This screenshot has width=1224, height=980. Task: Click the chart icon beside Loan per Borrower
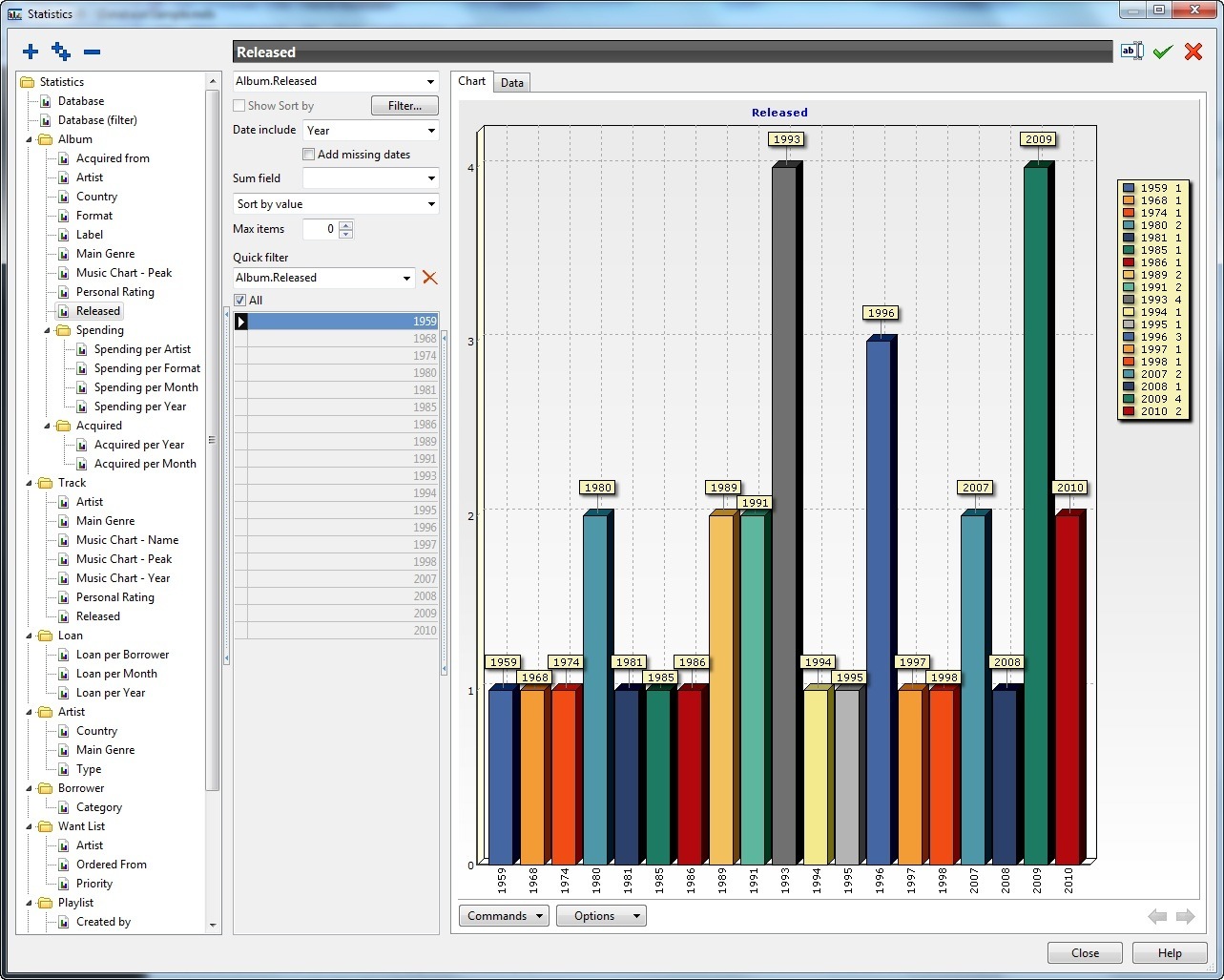point(64,655)
